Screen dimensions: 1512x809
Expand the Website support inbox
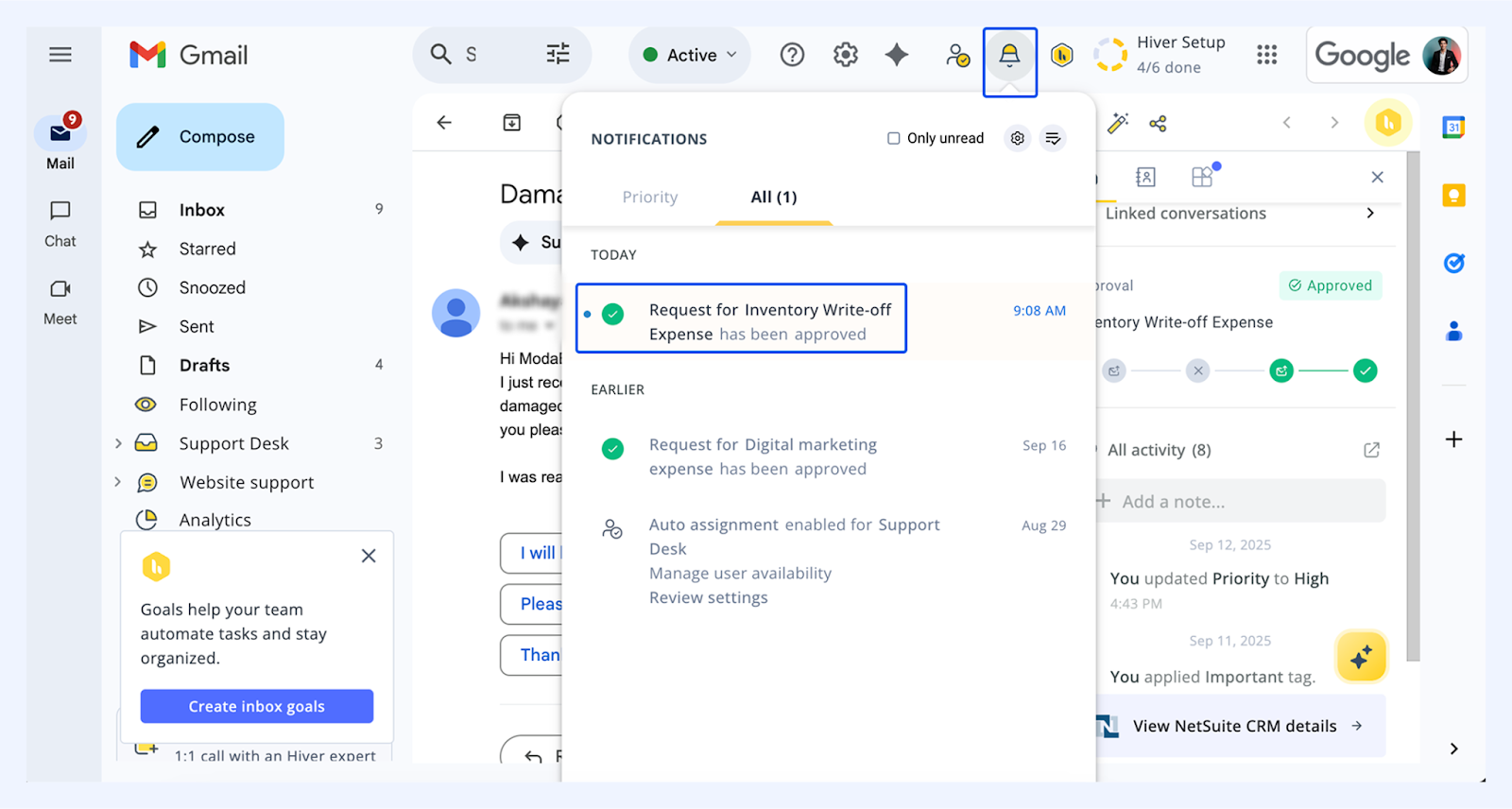point(118,482)
